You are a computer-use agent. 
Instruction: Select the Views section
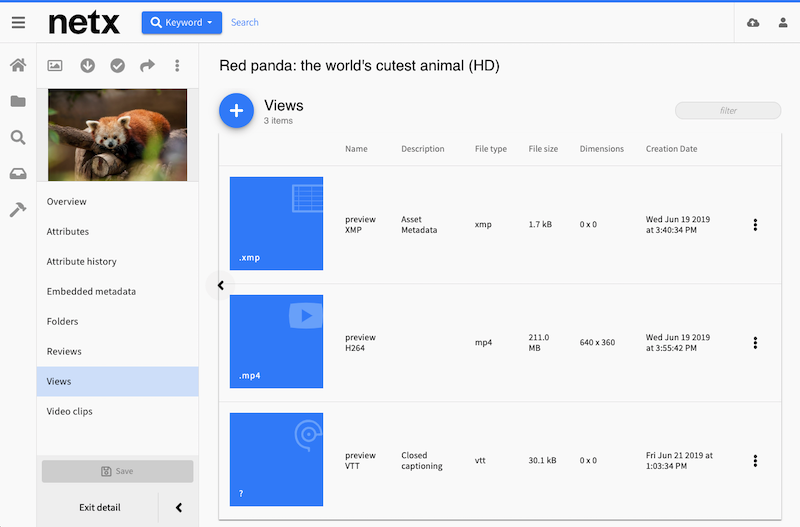(117, 381)
